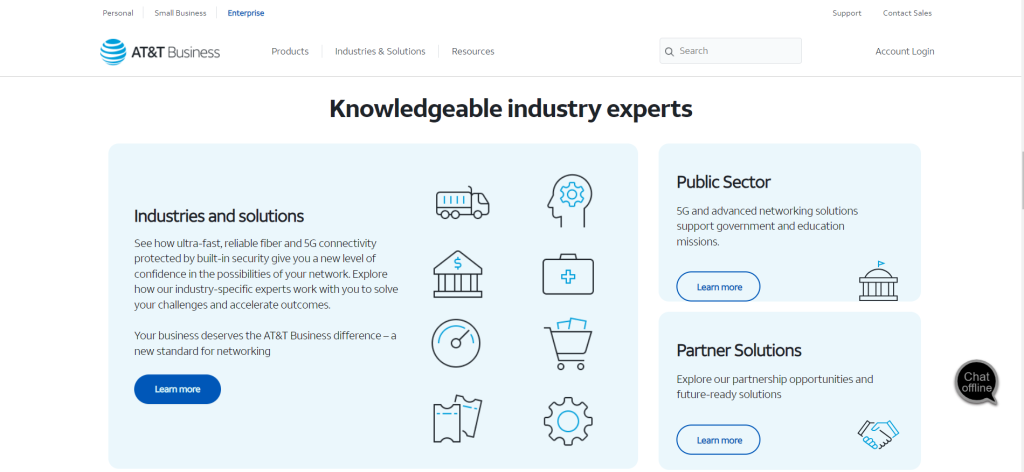1024x472 pixels.
Task: Click the speedometer gauge icon
Action: pos(457,343)
